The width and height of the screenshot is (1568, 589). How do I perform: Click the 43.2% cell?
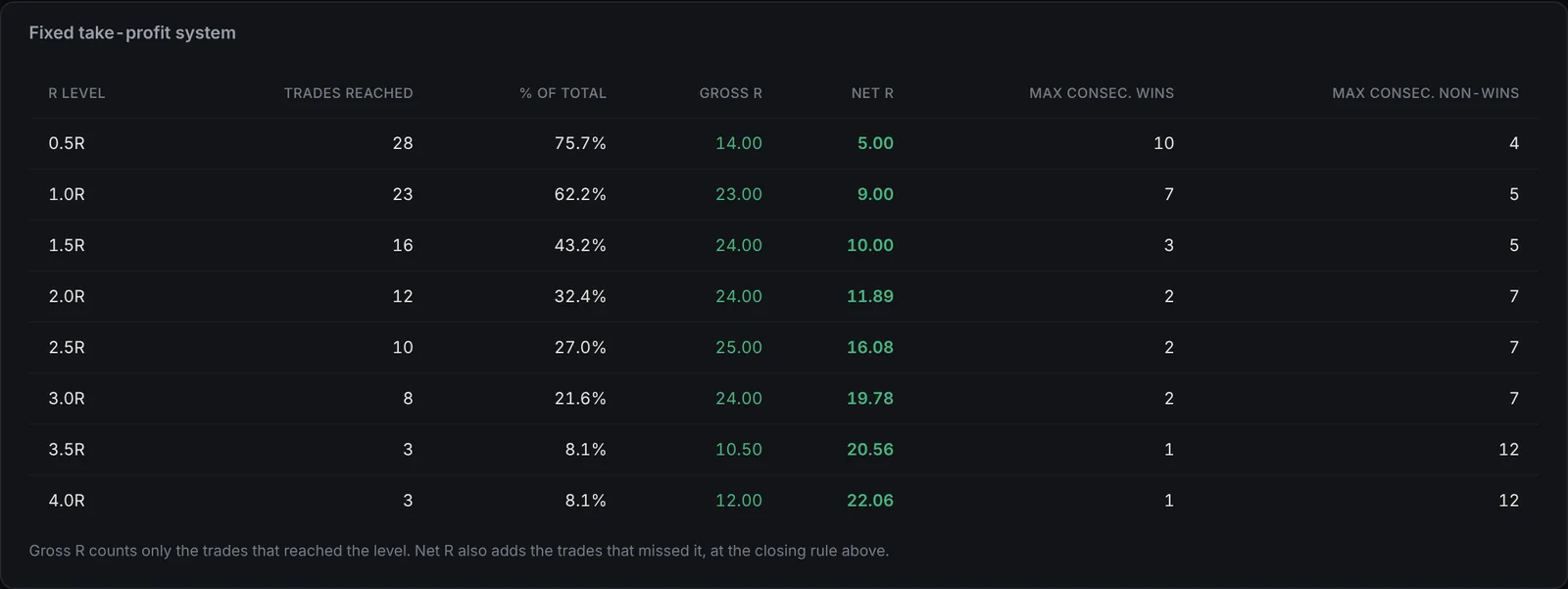point(580,245)
